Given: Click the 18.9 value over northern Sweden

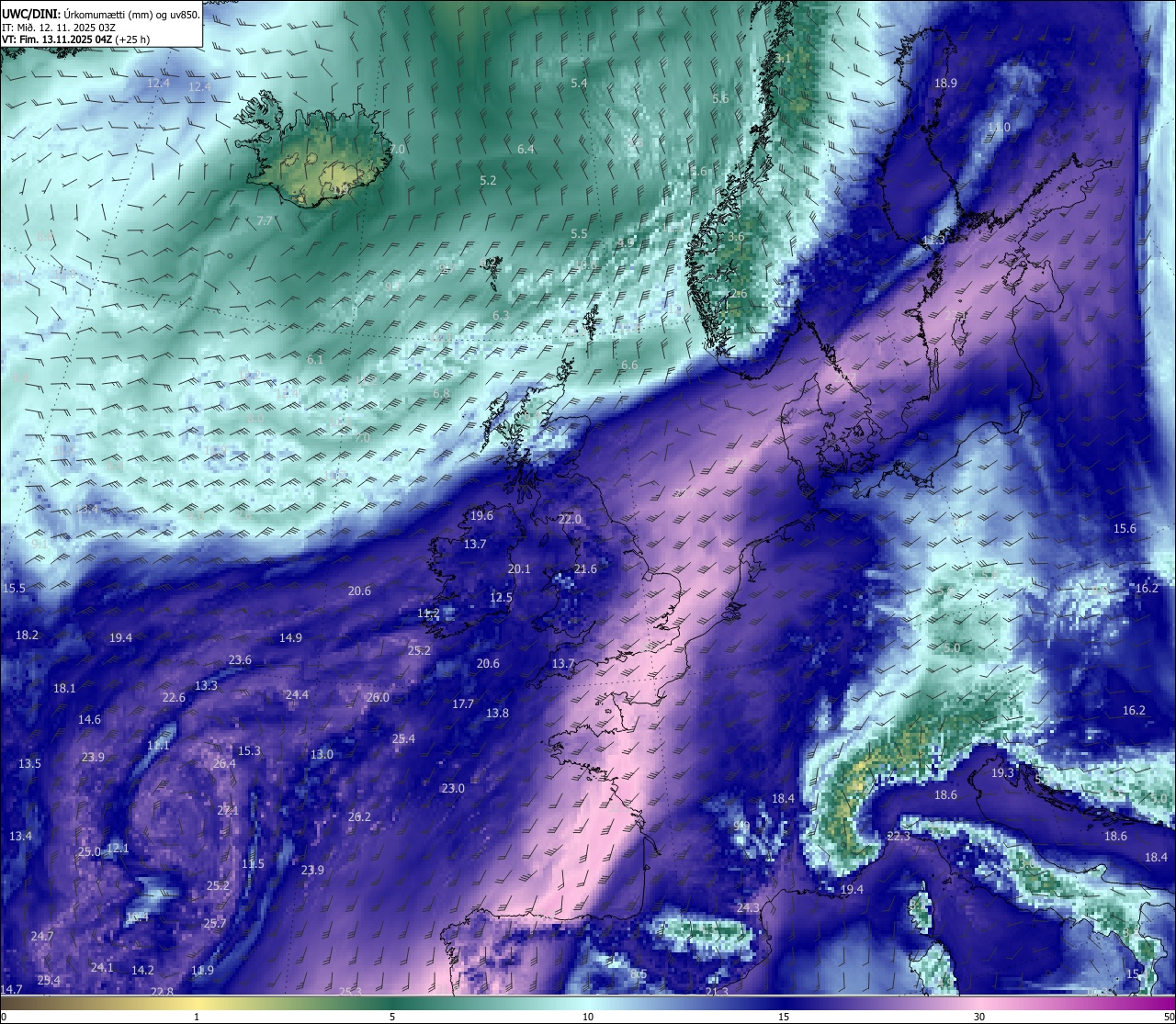Looking at the screenshot, I should pos(945,83).
